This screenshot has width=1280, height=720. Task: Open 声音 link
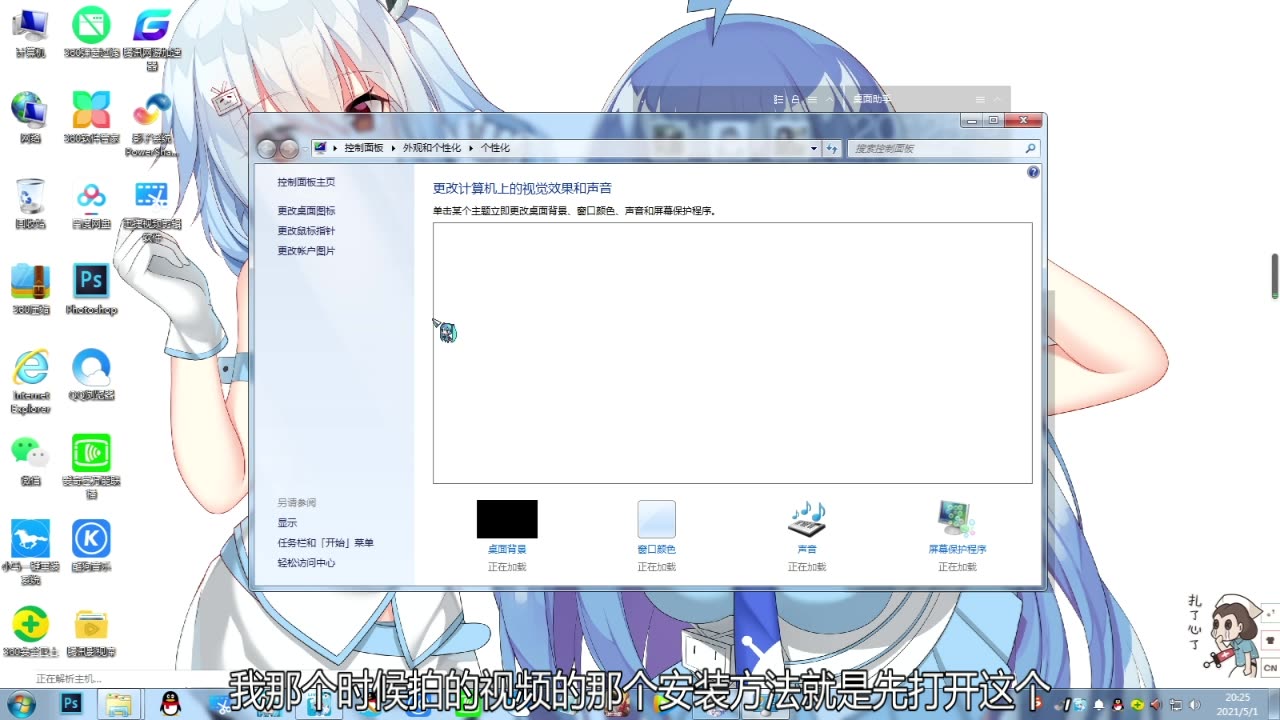coord(807,549)
